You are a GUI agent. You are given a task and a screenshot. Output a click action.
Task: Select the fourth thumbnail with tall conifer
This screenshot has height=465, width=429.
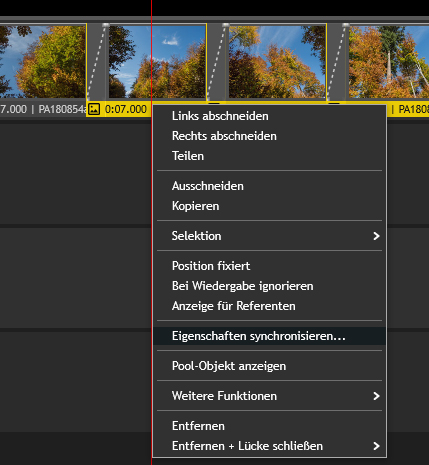[389, 62]
